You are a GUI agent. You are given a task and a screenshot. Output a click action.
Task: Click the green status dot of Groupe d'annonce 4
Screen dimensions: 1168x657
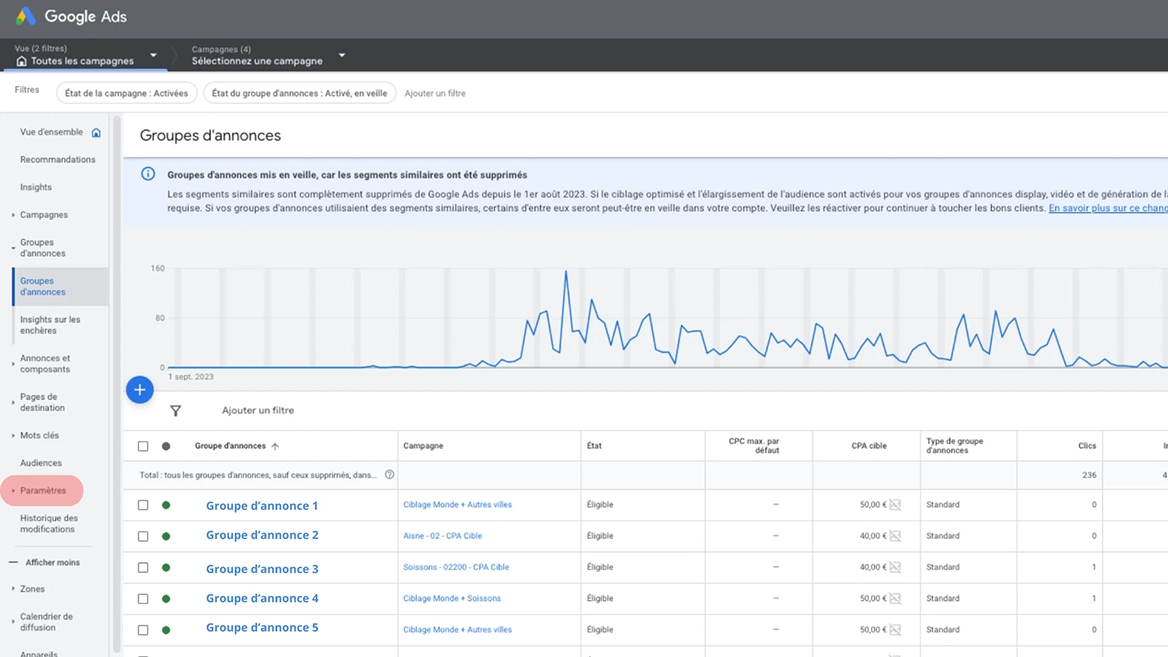(166, 599)
